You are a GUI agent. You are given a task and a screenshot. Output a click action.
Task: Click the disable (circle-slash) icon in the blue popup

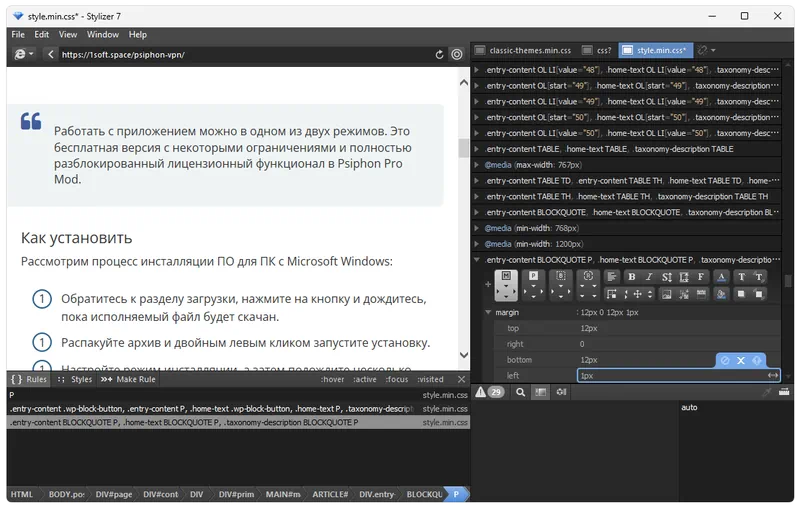click(725, 360)
